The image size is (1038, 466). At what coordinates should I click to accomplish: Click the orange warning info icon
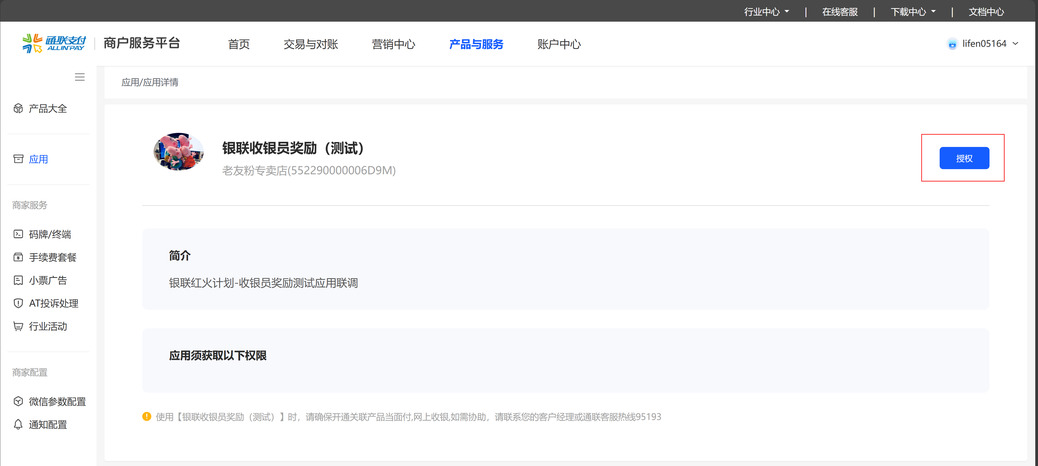[x=147, y=416]
